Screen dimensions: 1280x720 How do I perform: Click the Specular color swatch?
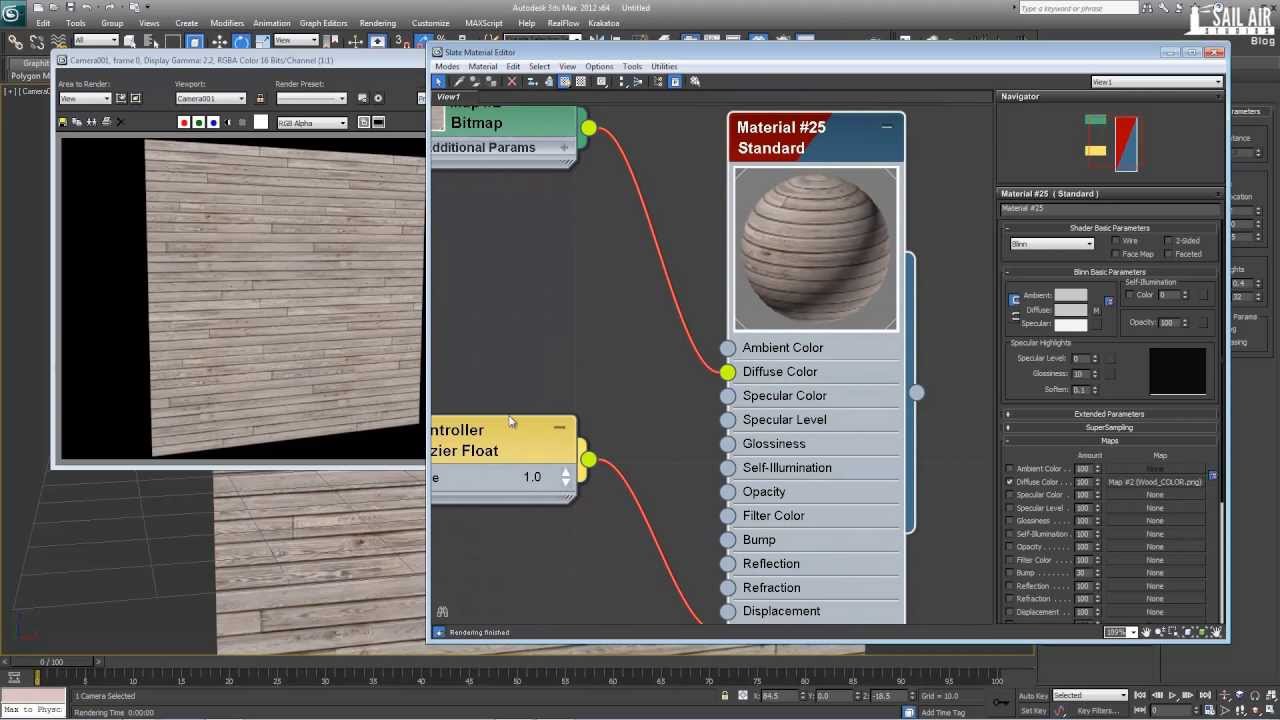tap(1070, 324)
